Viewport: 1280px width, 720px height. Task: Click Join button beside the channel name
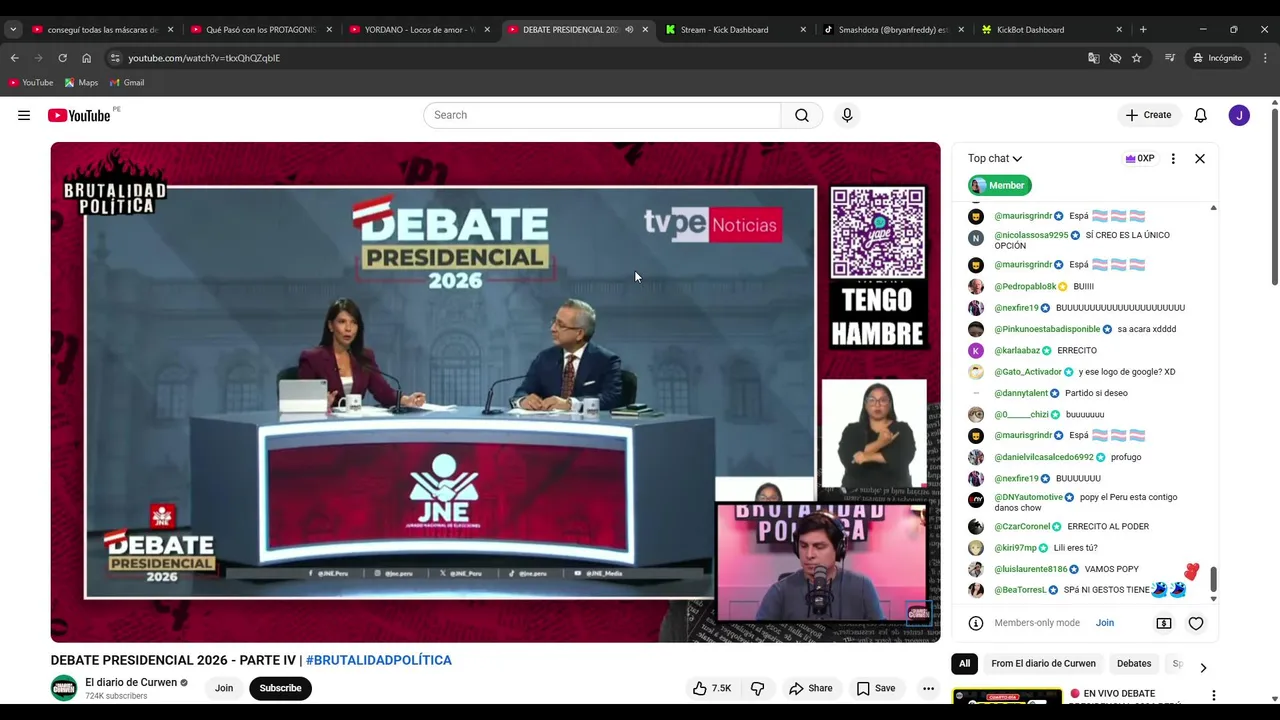224,688
